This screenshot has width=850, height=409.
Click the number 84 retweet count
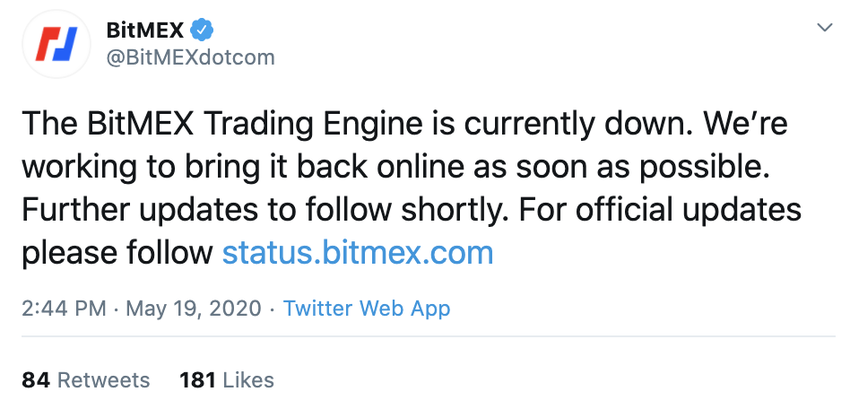pyautogui.click(x=36, y=380)
